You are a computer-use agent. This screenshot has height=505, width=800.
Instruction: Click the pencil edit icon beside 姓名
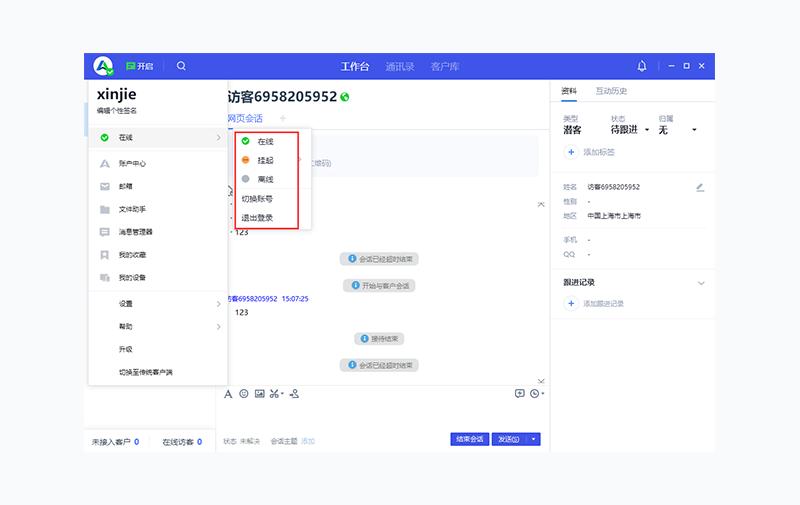tap(700, 188)
